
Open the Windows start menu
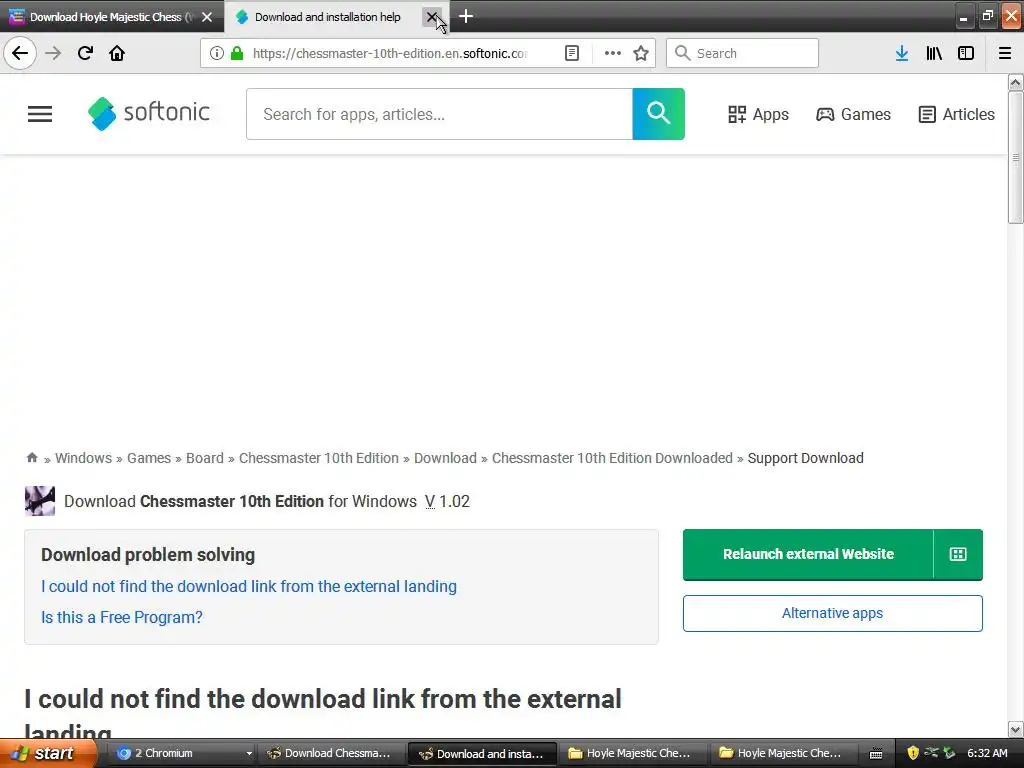48,753
